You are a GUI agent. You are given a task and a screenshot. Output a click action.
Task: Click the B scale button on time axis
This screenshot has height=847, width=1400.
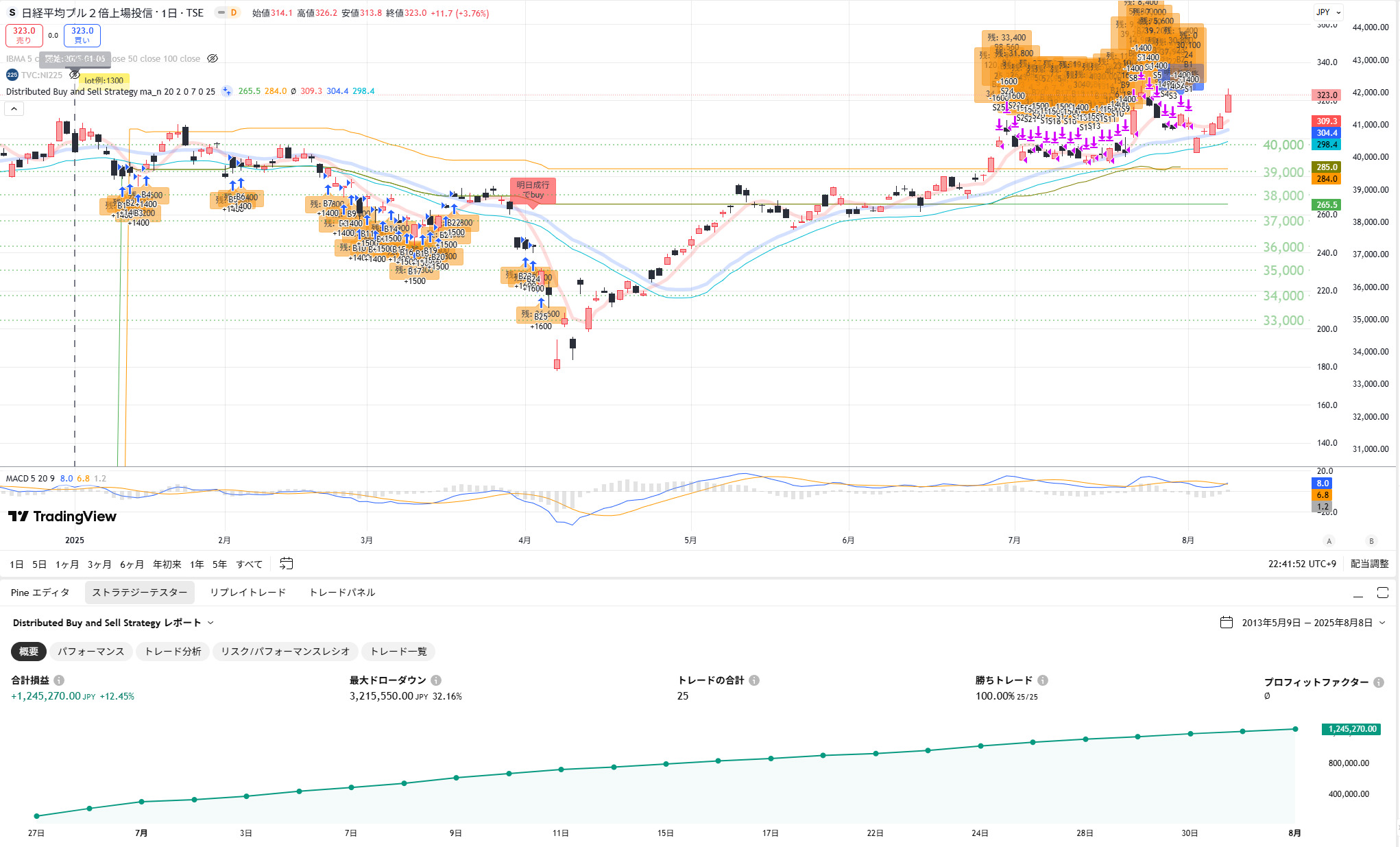click(x=1371, y=541)
